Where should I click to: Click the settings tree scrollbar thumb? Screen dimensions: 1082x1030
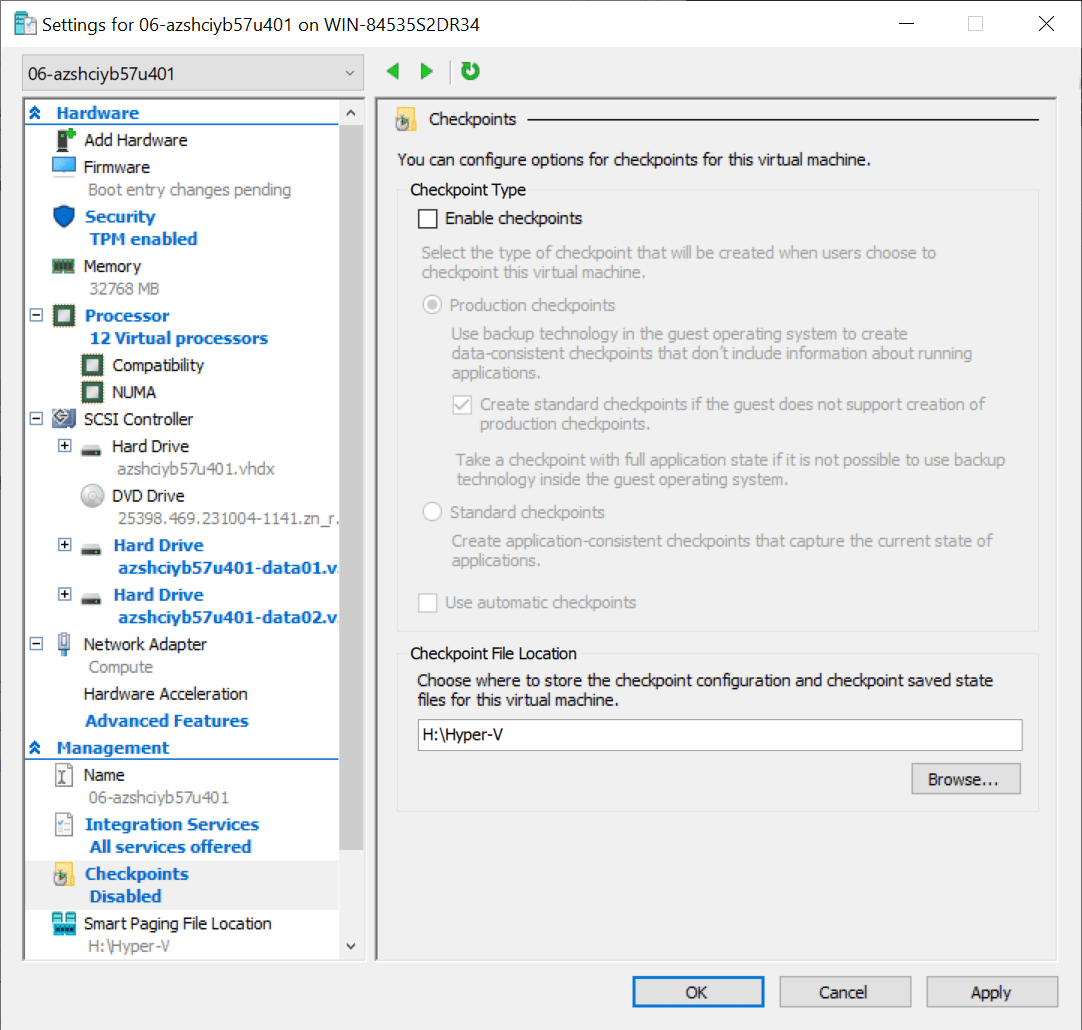tap(351, 487)
